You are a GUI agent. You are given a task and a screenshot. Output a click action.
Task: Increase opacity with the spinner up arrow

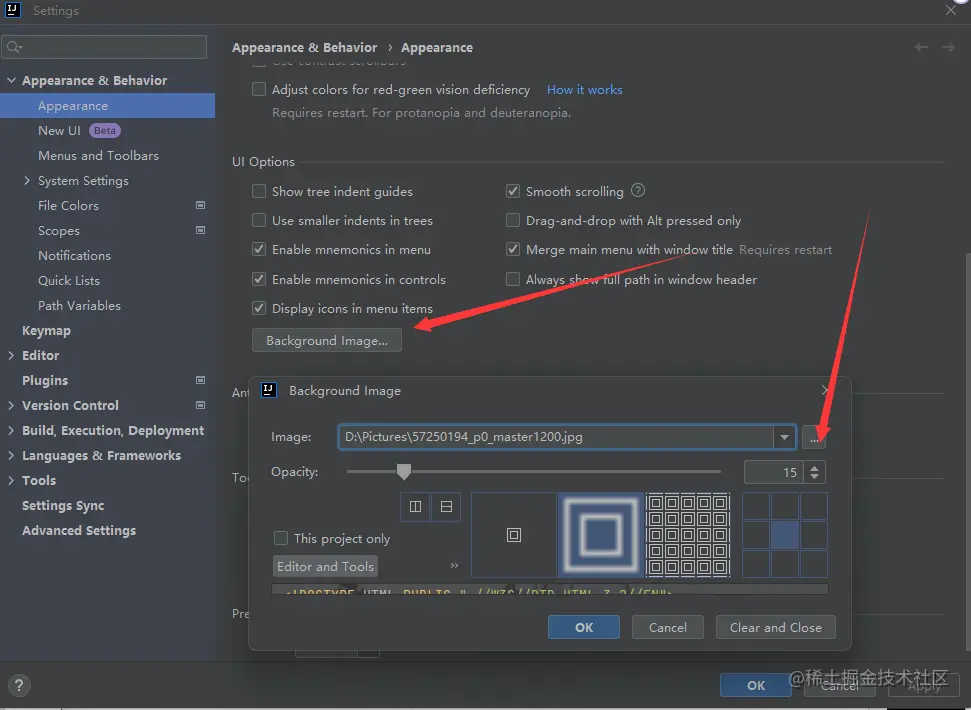point(814,467)
